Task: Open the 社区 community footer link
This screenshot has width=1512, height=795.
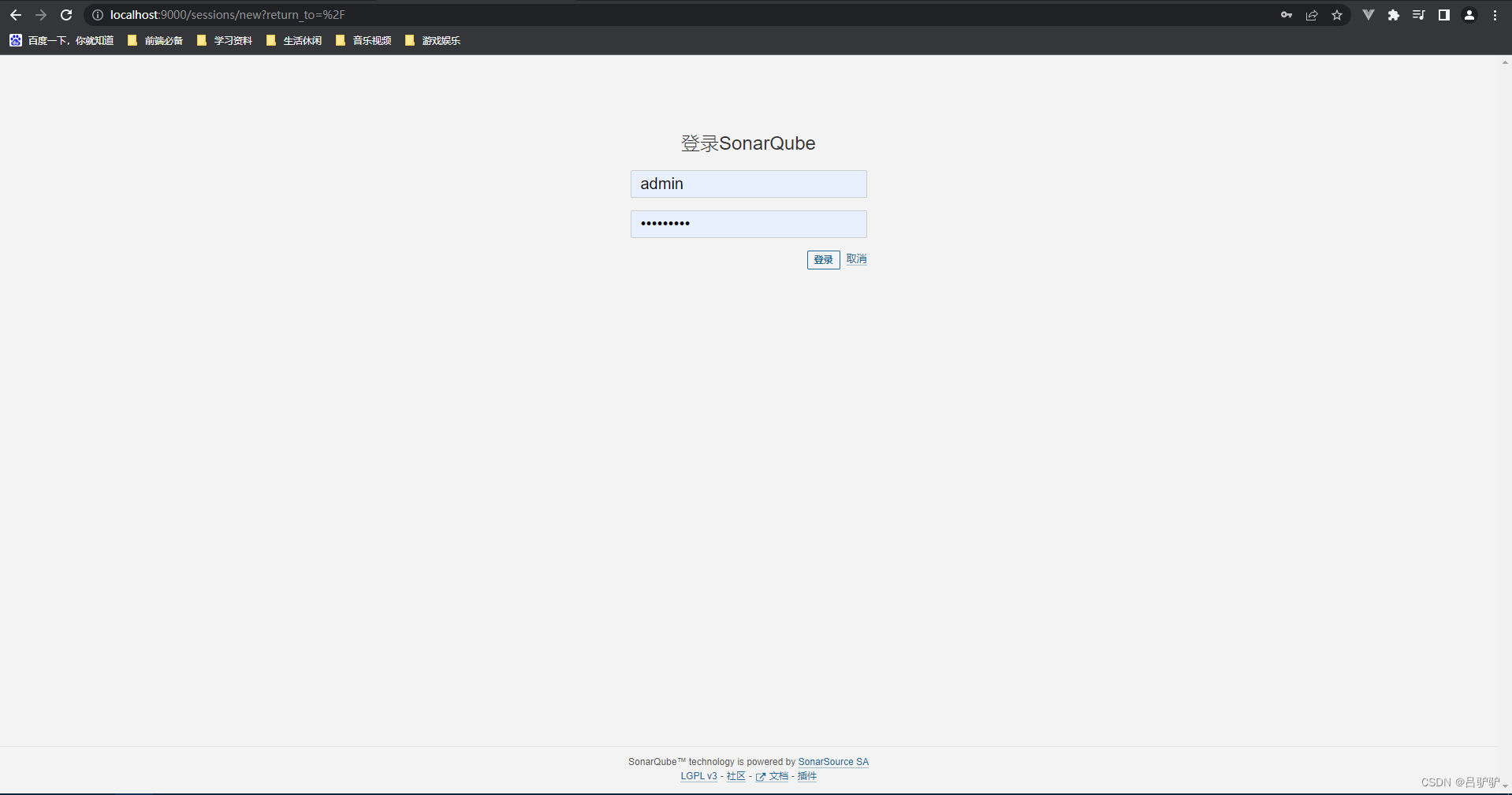Action: (736, 776)
